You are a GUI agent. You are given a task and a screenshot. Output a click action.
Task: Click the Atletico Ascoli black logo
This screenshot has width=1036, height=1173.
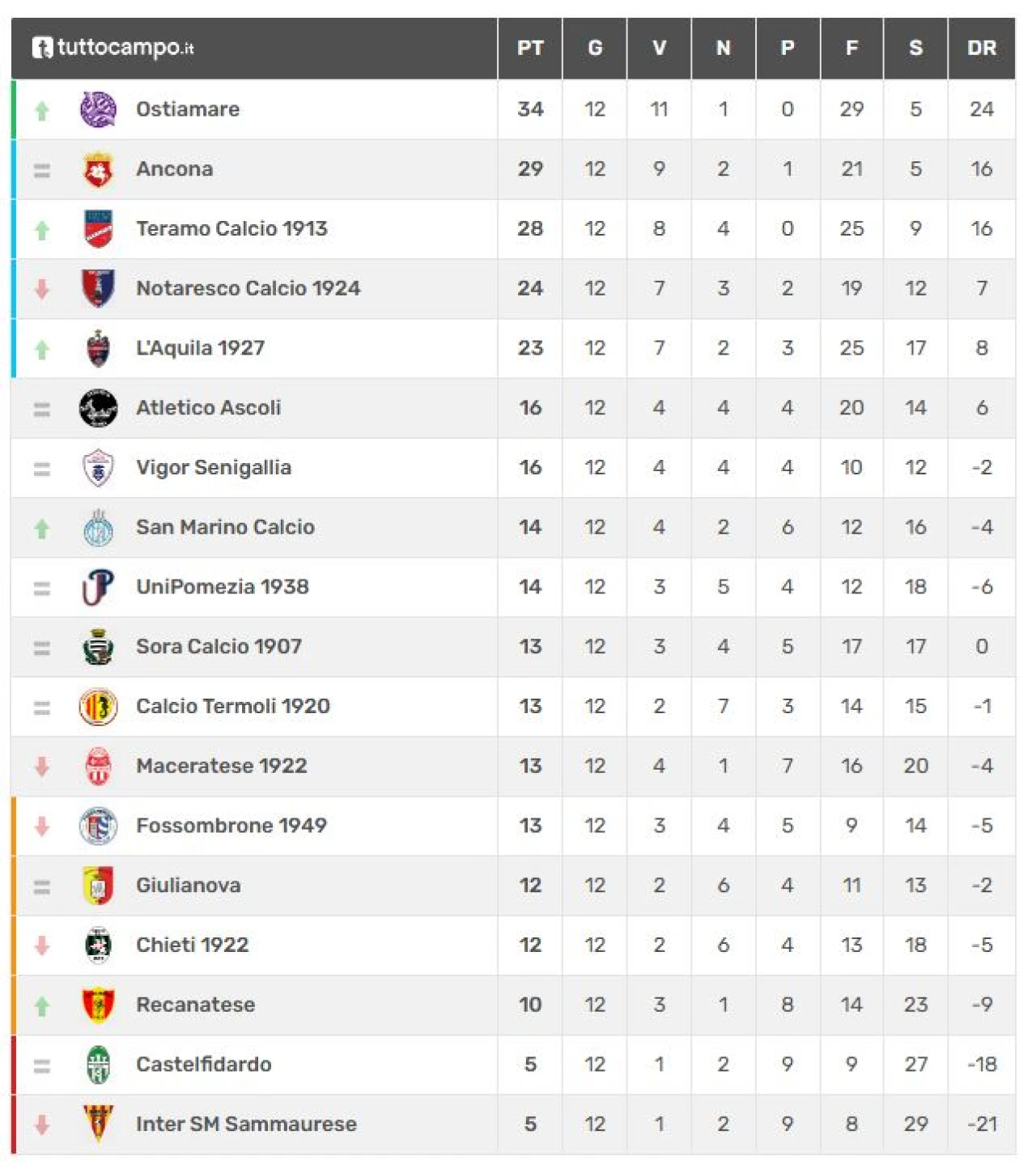[98, 408]
